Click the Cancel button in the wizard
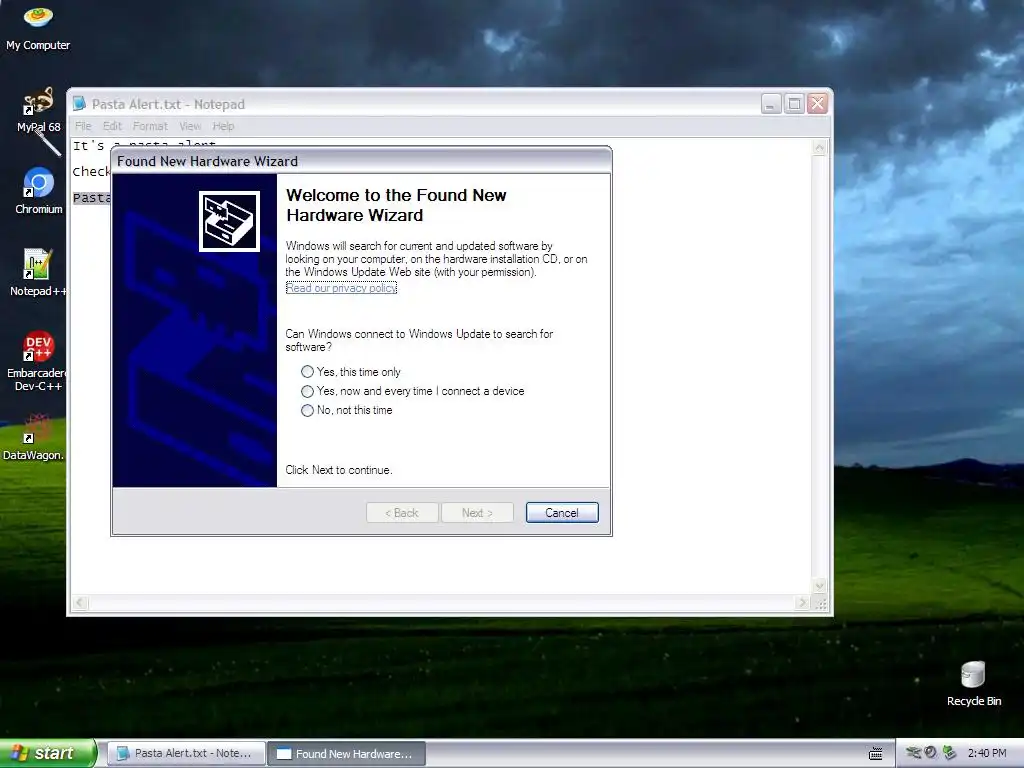The image size is (1024, 768). click(x=562, y=513)
